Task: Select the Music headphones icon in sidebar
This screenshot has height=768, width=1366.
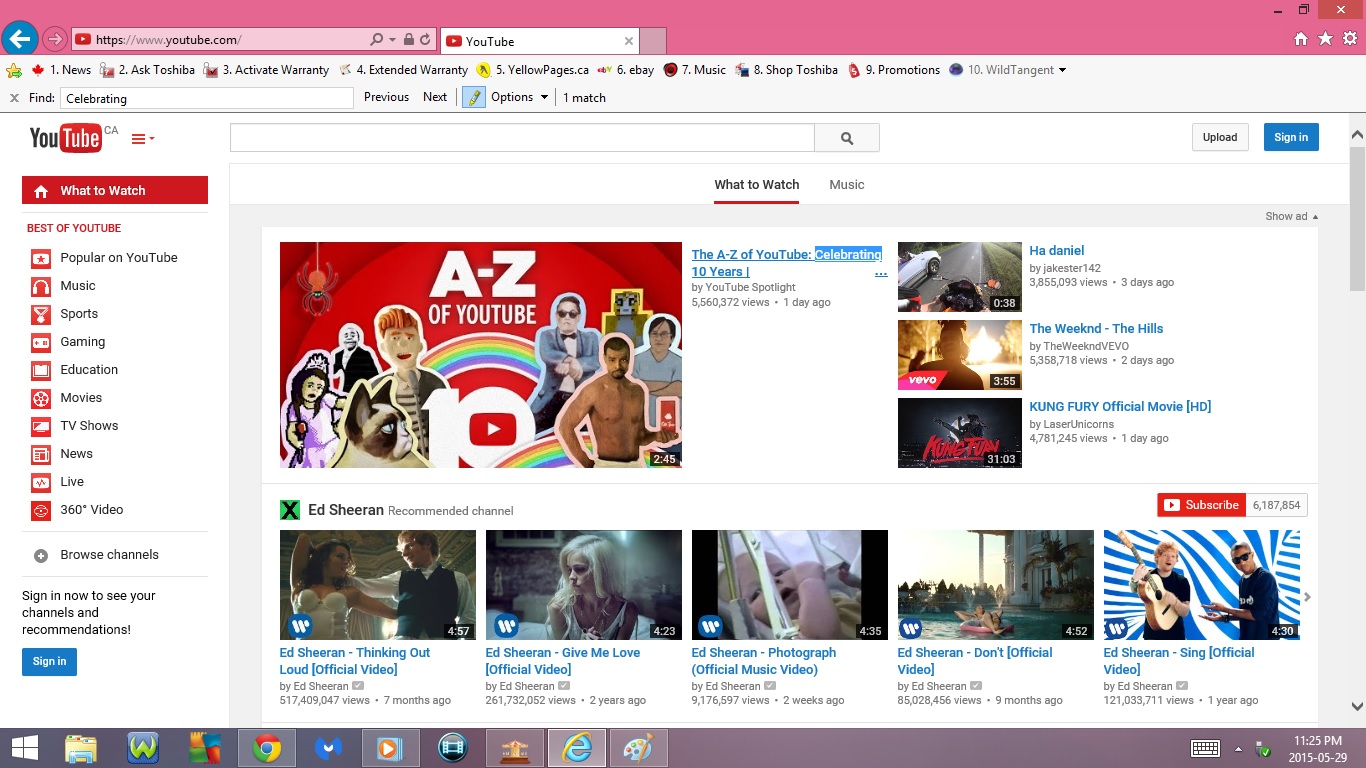Action: 41,286
